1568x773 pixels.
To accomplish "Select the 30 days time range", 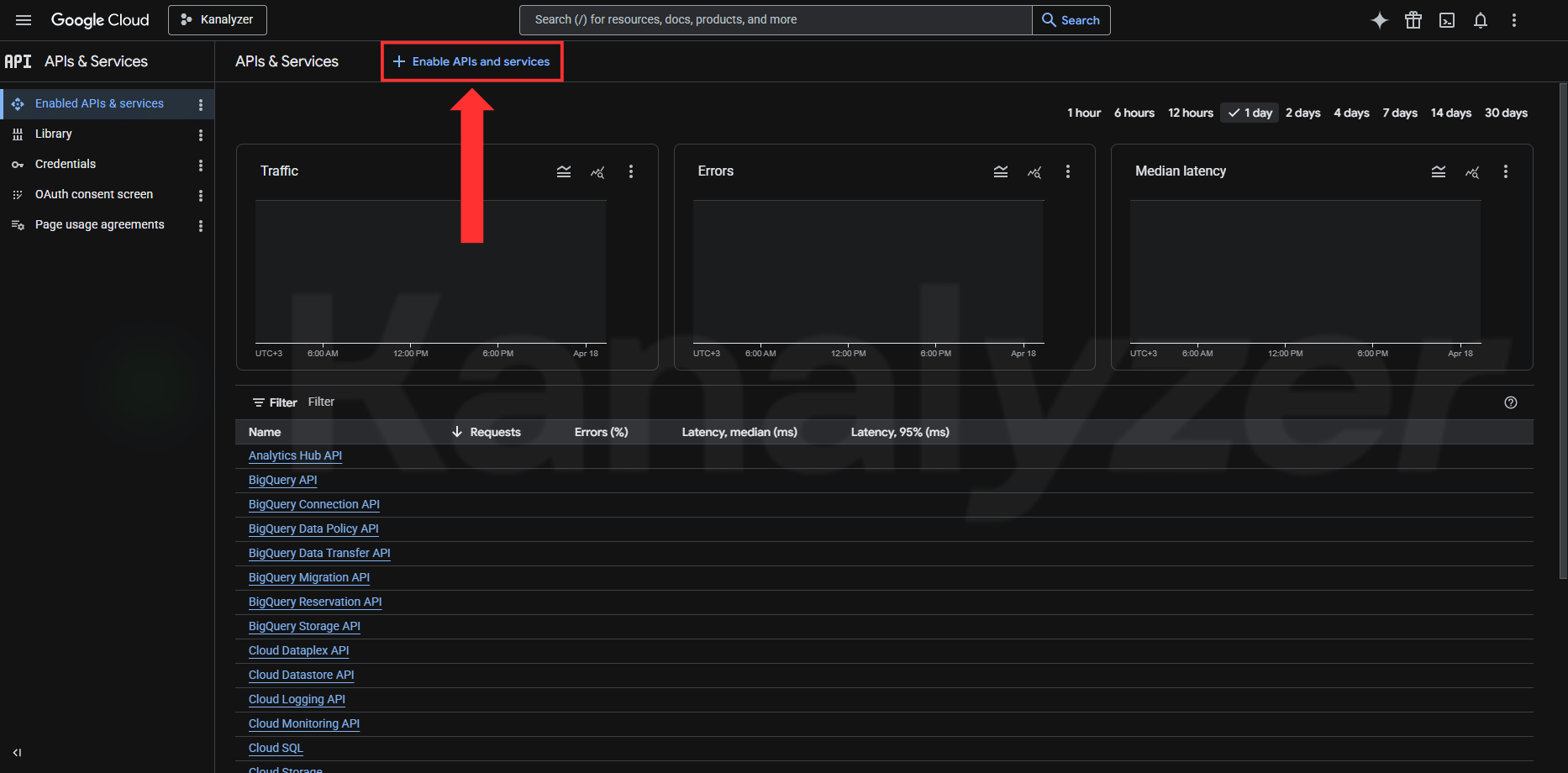I will (1507, 113).
